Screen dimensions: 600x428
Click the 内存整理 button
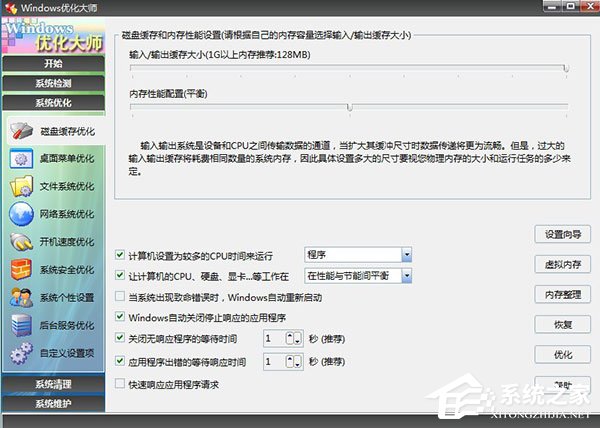[561, 295]
